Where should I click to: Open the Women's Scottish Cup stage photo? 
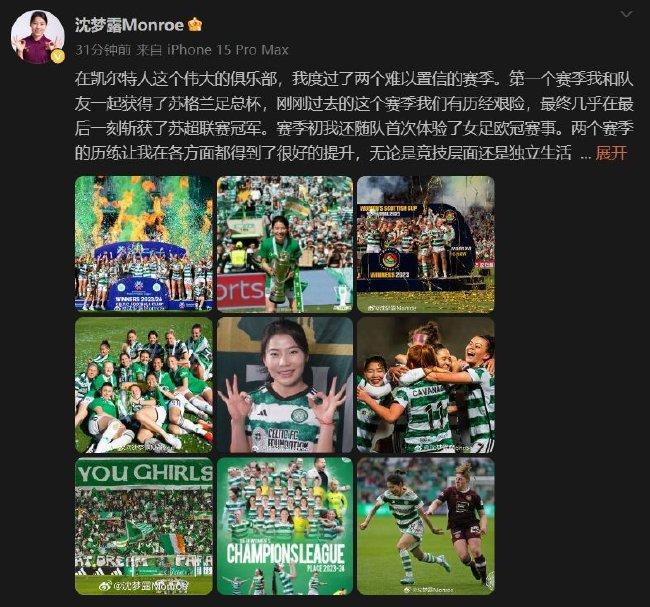[x=426, y=244]
